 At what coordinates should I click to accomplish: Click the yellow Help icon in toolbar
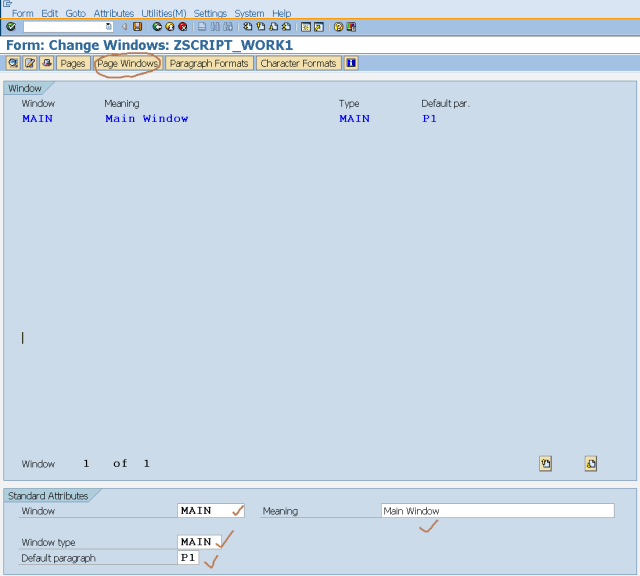pos(338,27)
